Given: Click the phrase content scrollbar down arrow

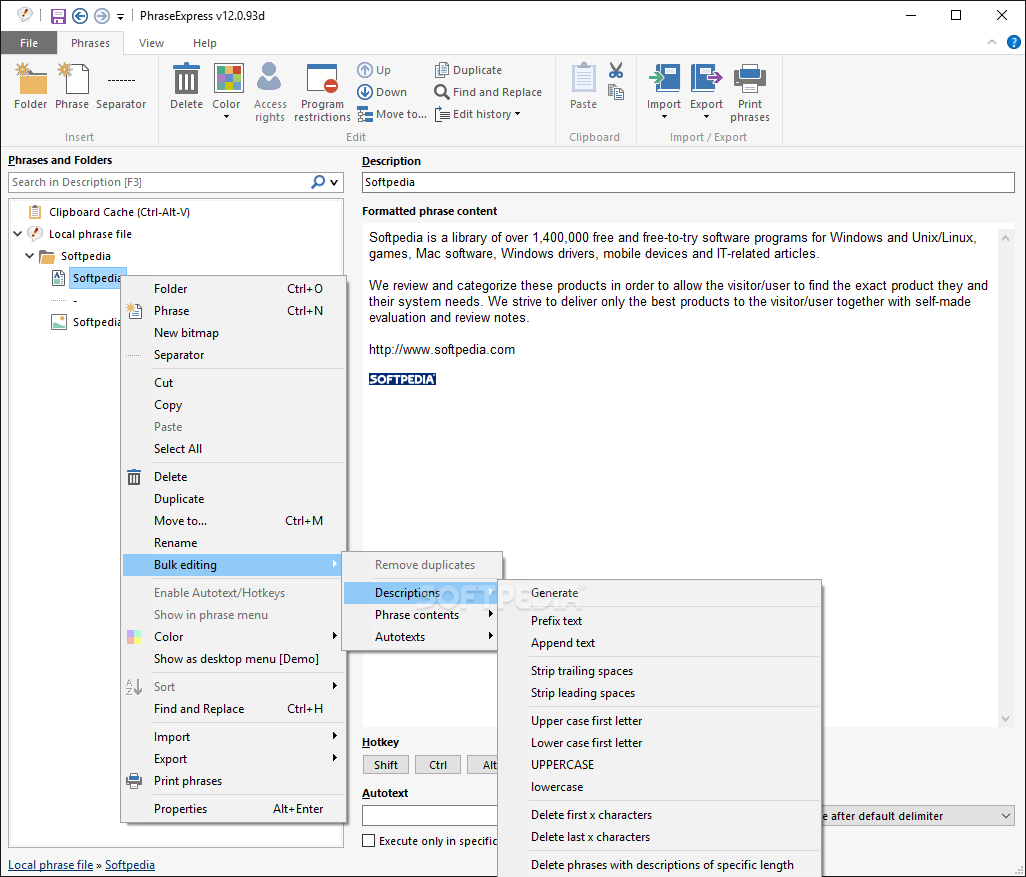Looking at the screenshot, I should (1006, 719).
